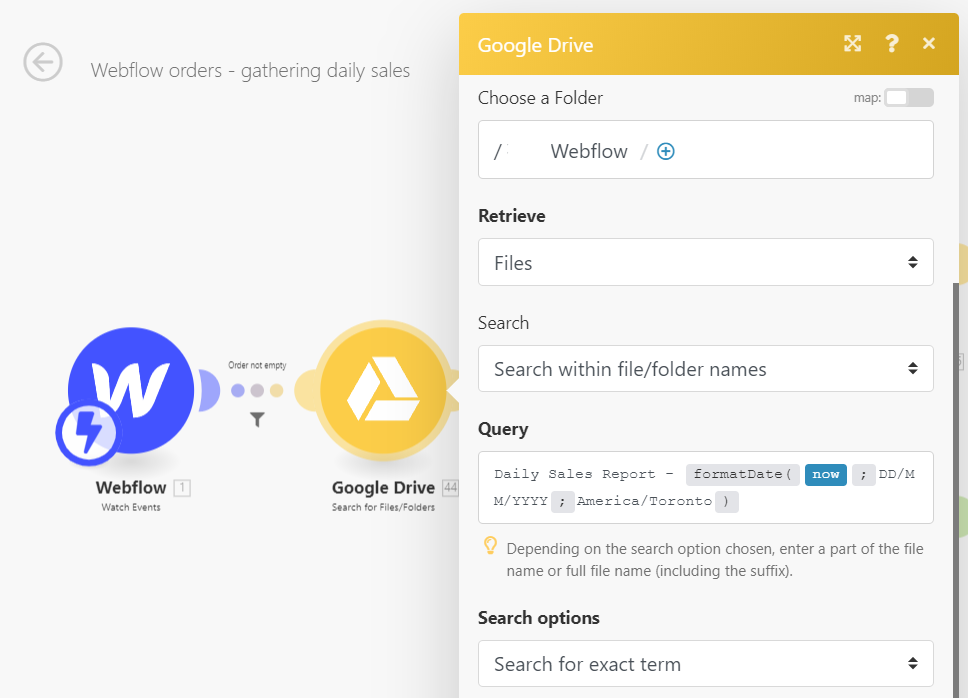
Task: Open the Google Drive module circle
Action: coord(383,391)
